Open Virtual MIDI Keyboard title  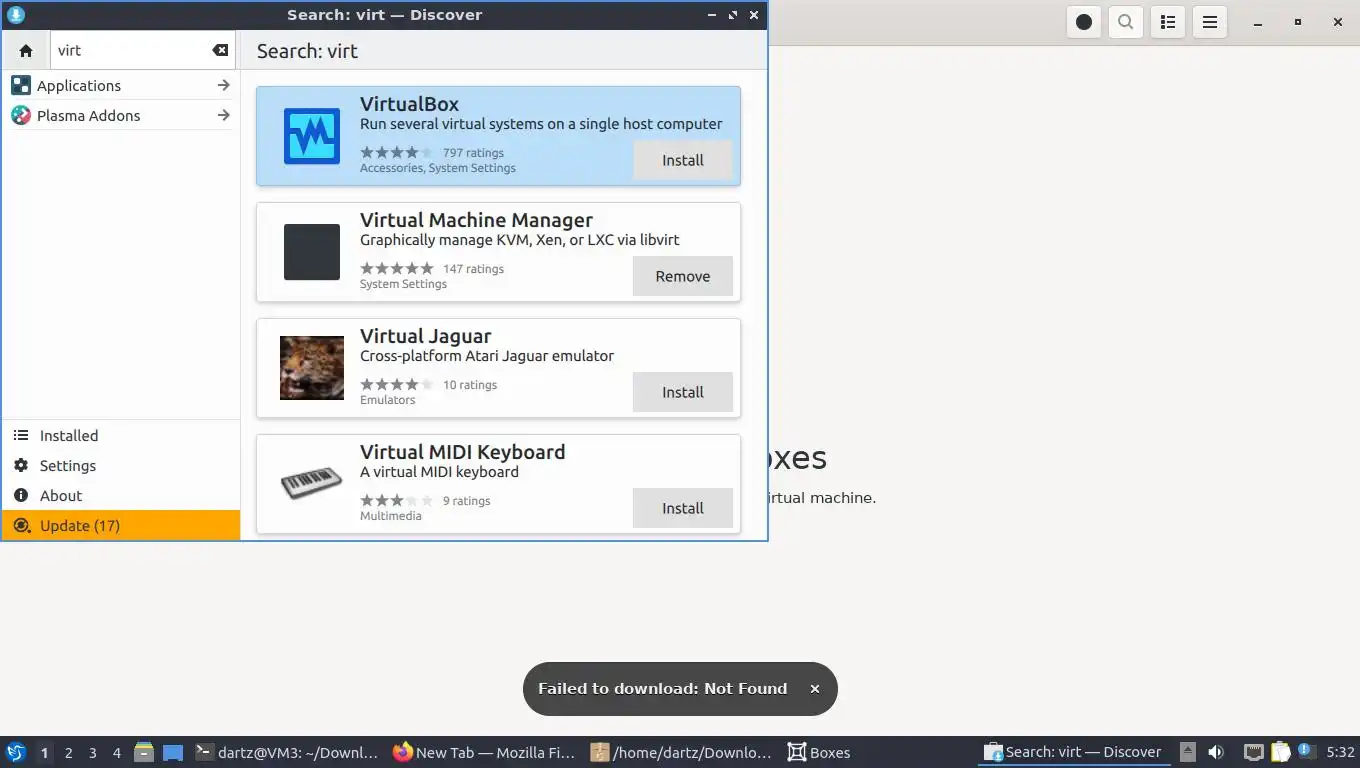(462, 452)
